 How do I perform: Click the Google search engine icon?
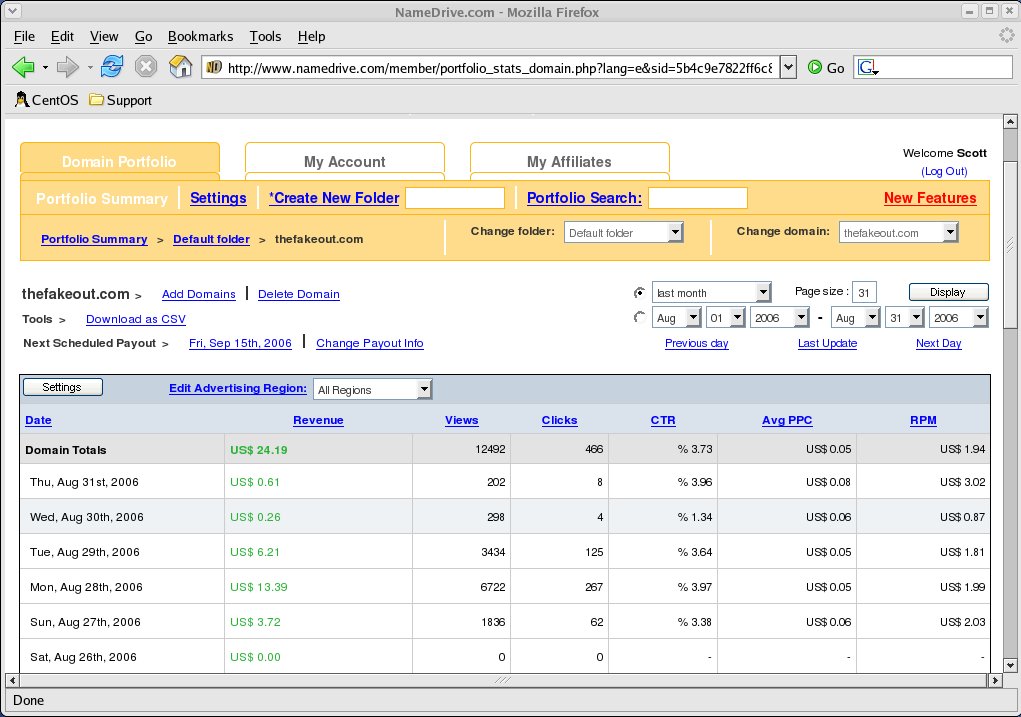pyautogui.click(x=866, y=67)
